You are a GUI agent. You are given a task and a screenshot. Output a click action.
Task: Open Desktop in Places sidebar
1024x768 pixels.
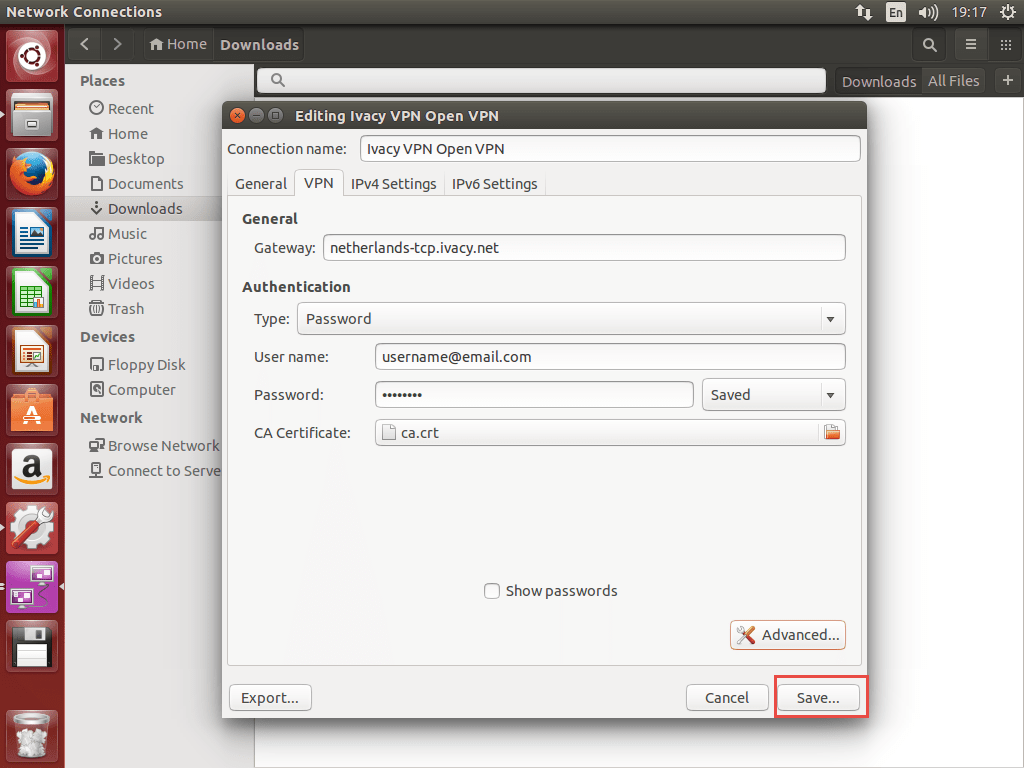point(127,159)
